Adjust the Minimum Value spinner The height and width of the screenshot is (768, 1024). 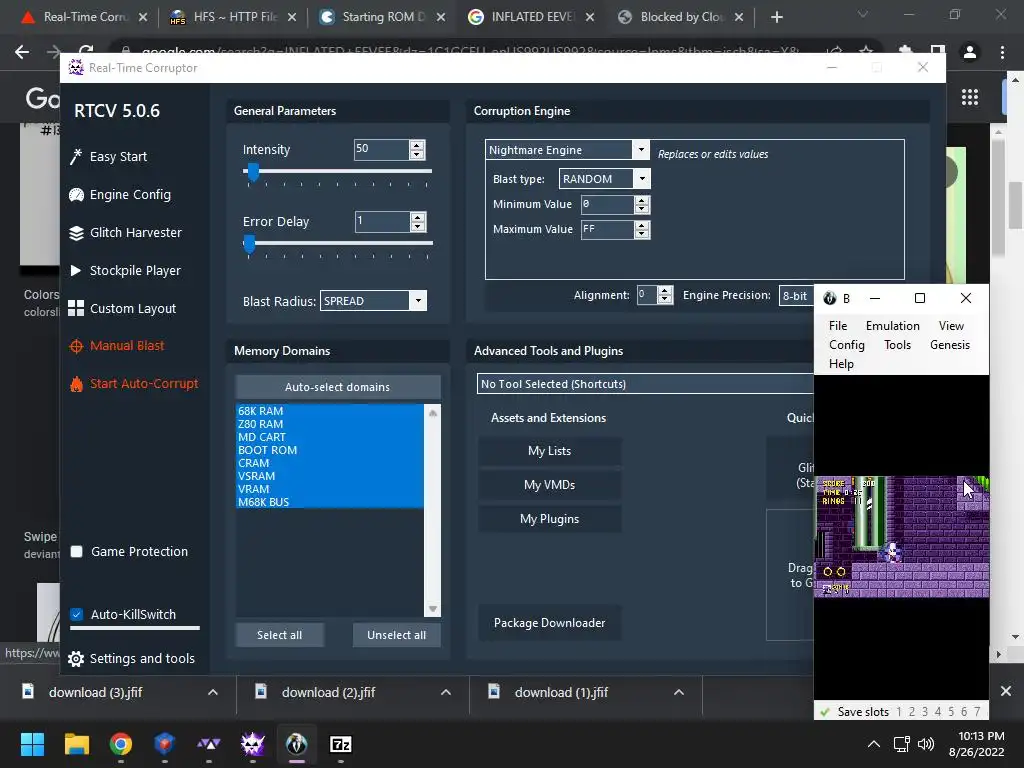642,205
